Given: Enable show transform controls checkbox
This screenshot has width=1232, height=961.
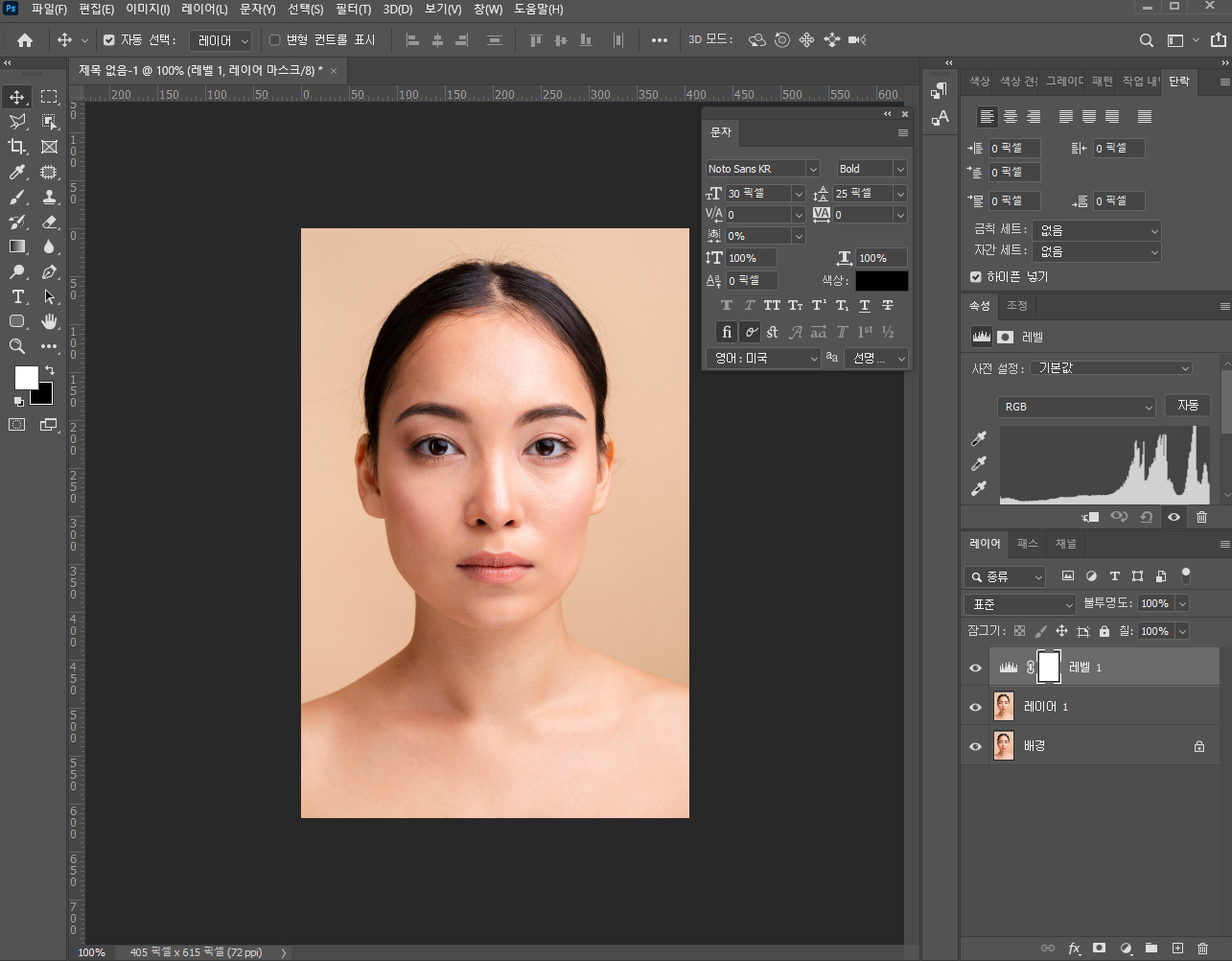Looking at the screenshot, I should [275, 40].
